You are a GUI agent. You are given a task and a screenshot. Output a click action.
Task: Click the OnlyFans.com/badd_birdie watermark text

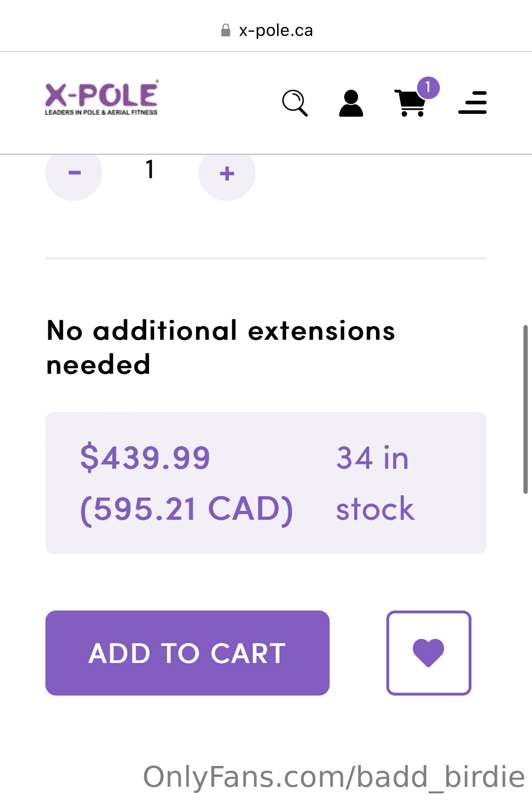click(334, 777)
